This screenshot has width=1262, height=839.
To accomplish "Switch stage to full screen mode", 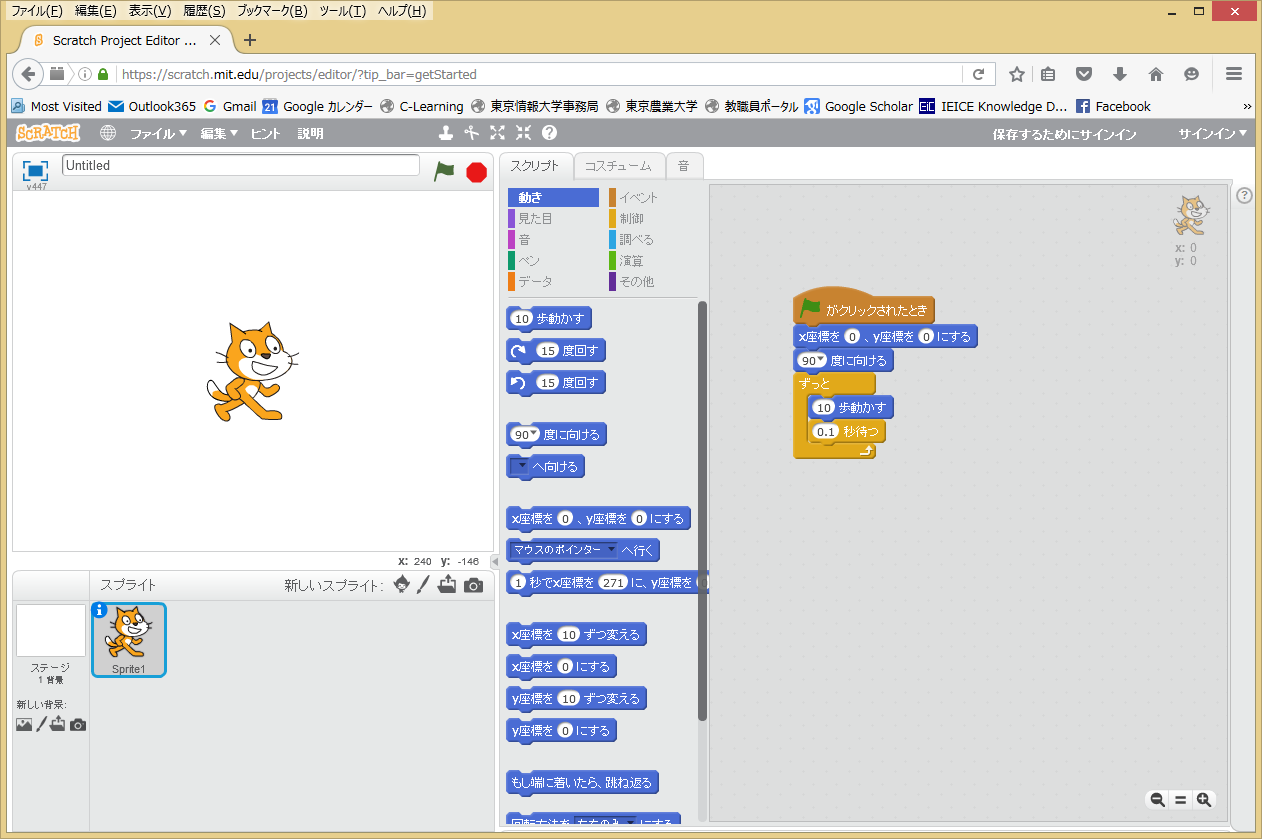I will pyautogui.click(x=35, y=170).
